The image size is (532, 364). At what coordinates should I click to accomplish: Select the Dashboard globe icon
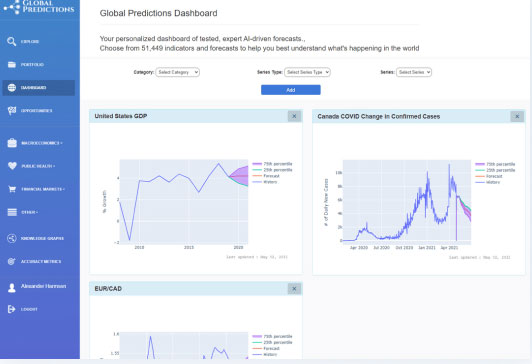pyautogui.click(x=12, y=88)
